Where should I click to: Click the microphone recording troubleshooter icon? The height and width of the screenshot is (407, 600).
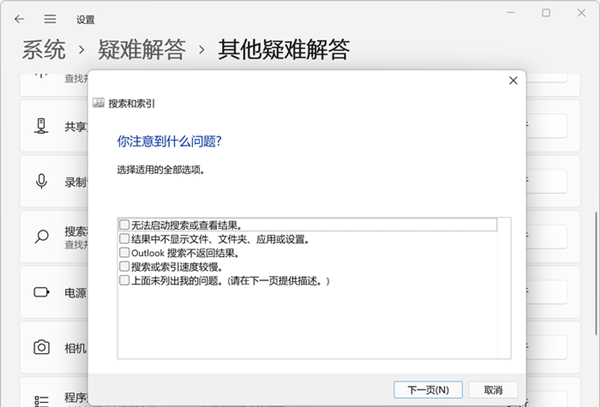[x=42, y=182]
